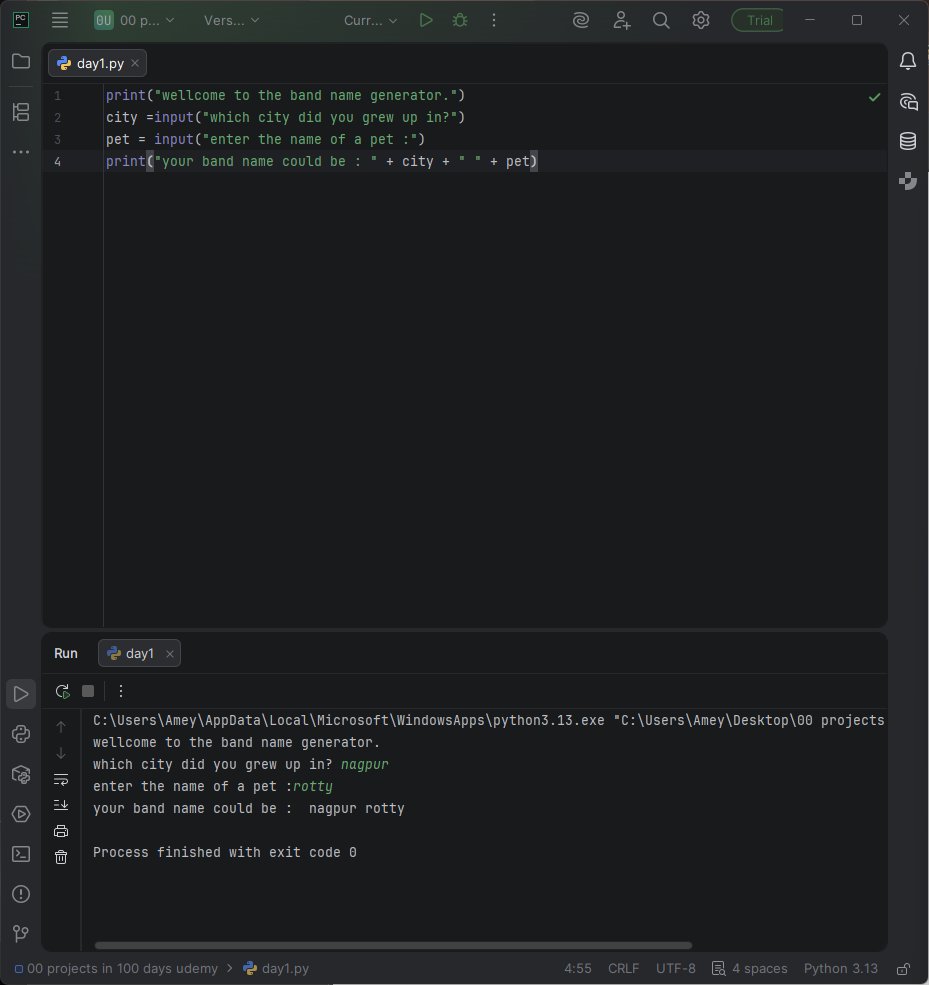Click line number 2 in the gutter

(x=57, y=117)
